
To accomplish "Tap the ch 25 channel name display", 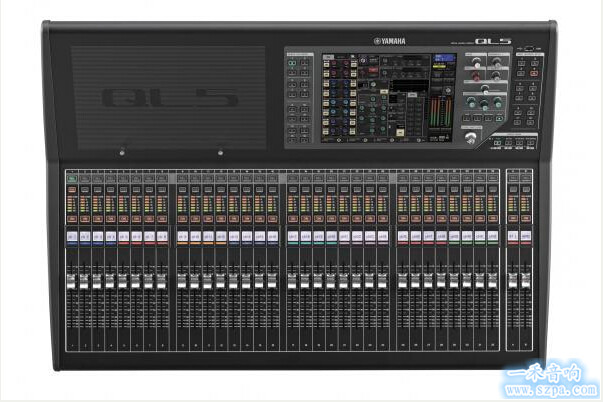I will point(403,237).
